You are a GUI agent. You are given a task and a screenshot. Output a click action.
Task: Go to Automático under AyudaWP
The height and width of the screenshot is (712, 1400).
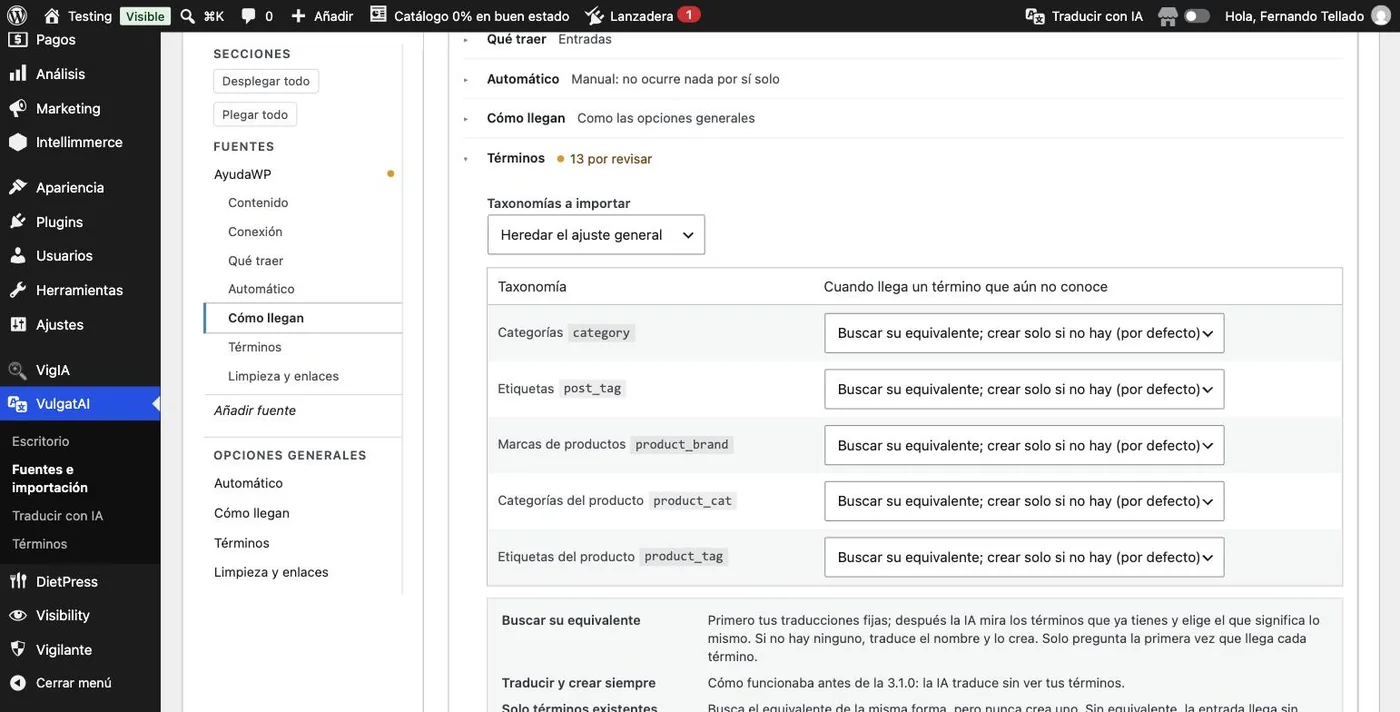click(x=261, y=289)
